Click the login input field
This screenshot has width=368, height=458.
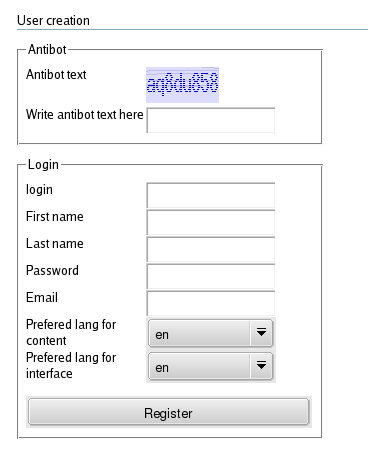point(211,195)
